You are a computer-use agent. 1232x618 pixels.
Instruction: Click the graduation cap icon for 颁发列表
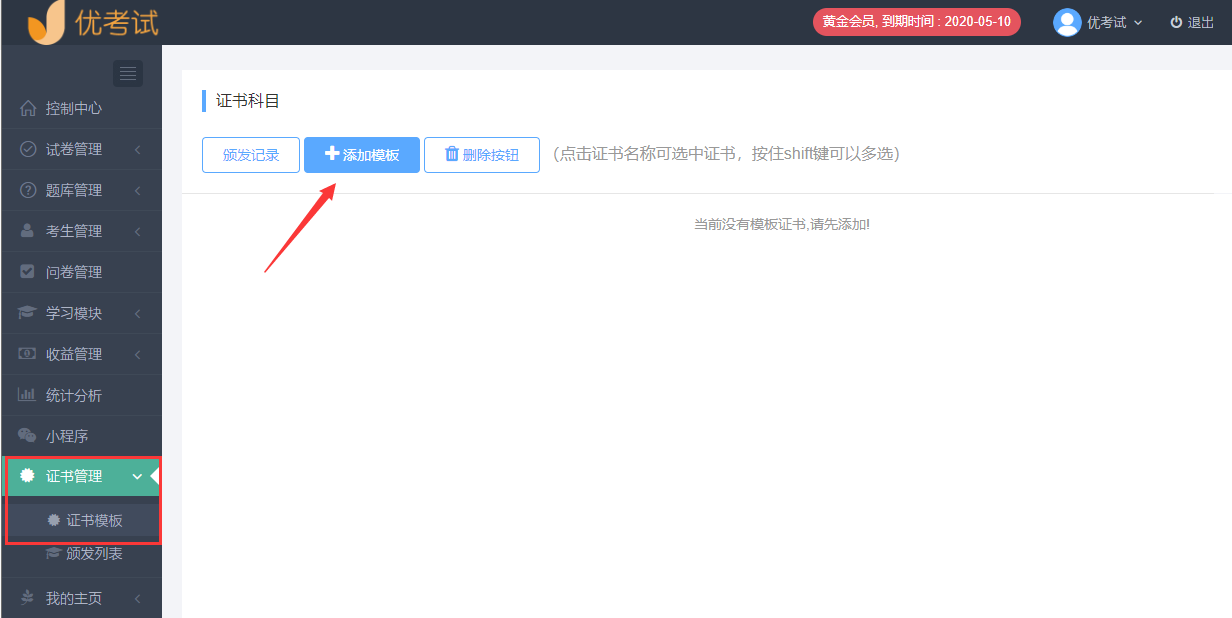click(x=54, y=553)
